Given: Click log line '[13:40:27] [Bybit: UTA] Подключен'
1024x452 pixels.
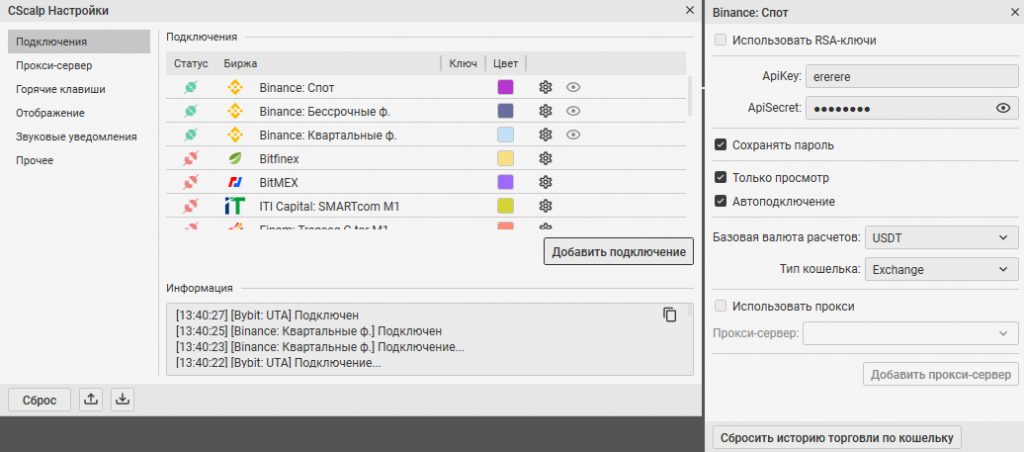Looking at the screenshot, I should 267,315.
